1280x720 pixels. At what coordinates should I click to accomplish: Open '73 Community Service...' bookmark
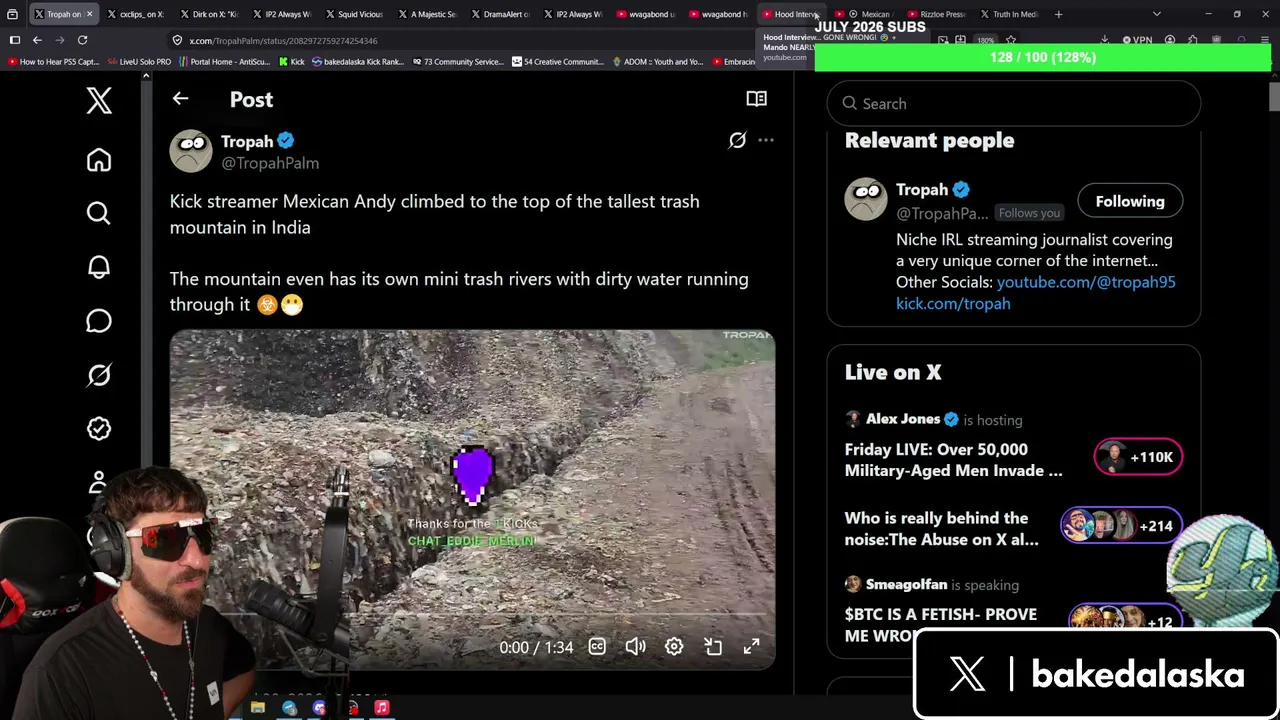point(457,61)
